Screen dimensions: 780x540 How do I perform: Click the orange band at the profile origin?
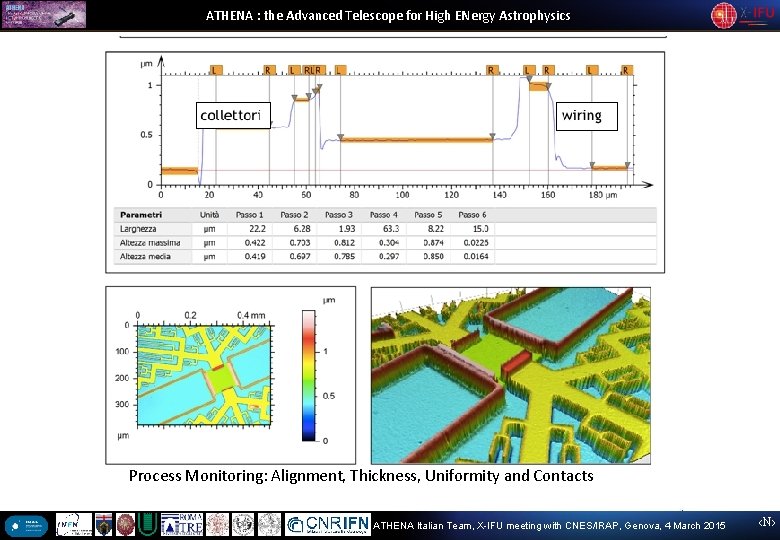tap(179, 171)
